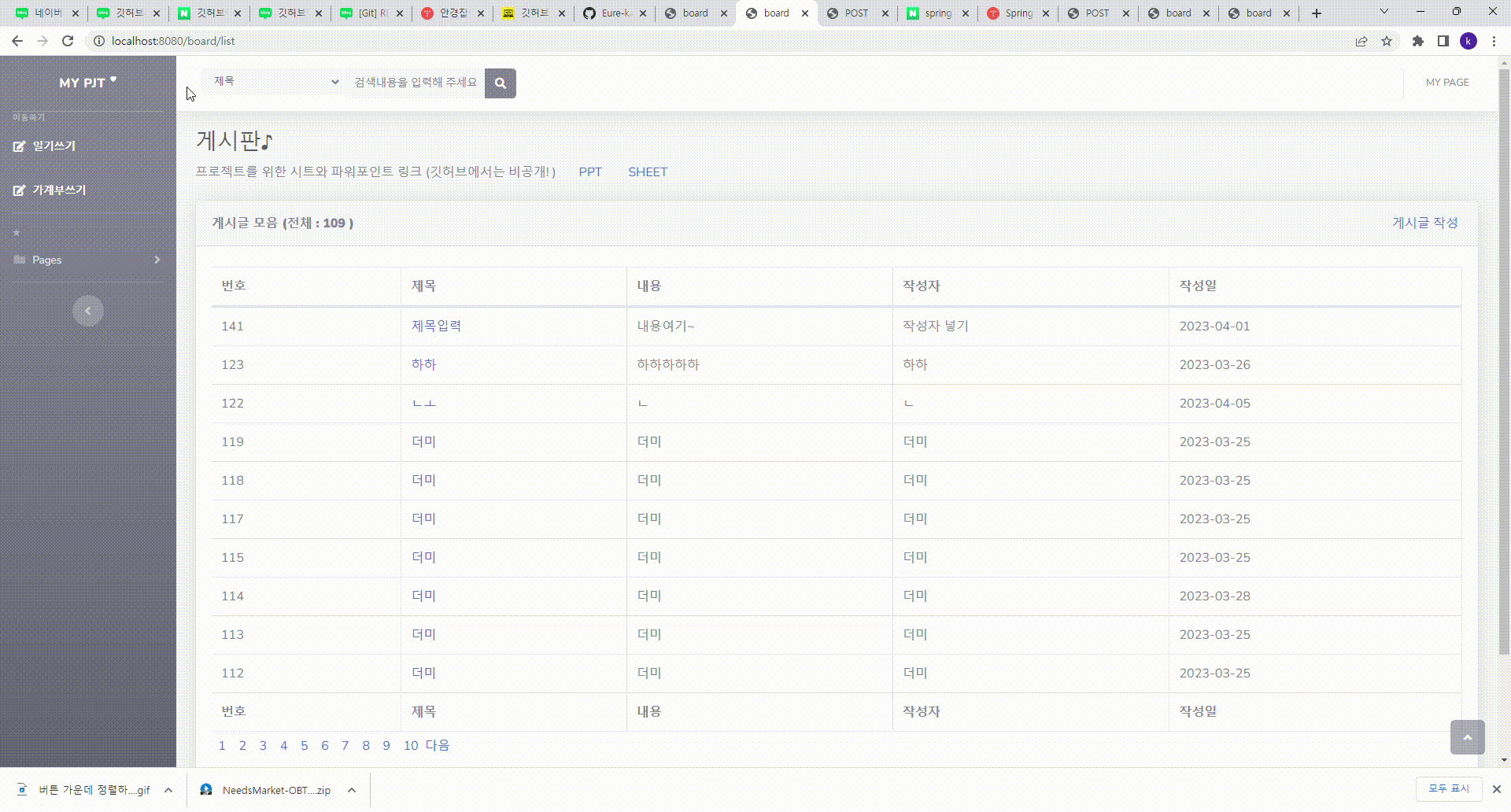Open the Chrome extensions puzzle icon
Viewport: 1511px width, 812px height.
tap(1417, 41)
